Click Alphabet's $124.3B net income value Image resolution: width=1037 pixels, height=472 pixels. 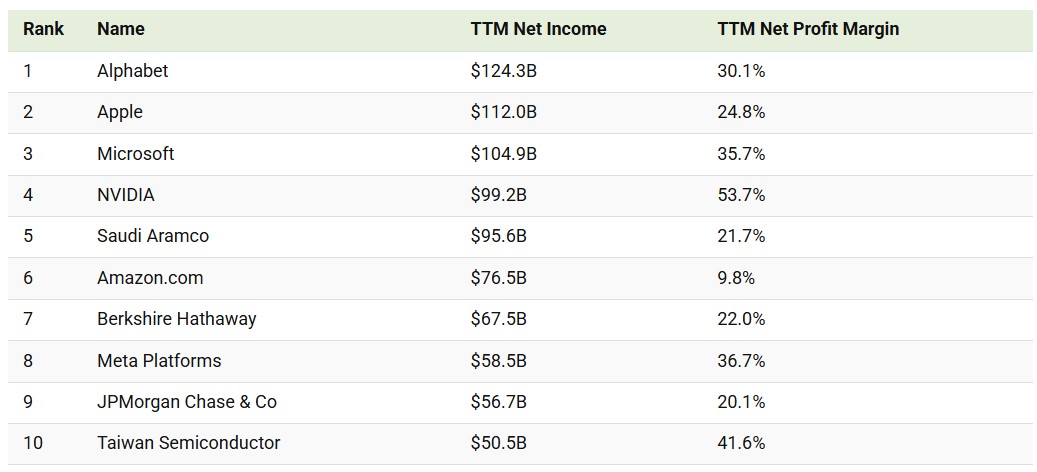tap(504, 71)
